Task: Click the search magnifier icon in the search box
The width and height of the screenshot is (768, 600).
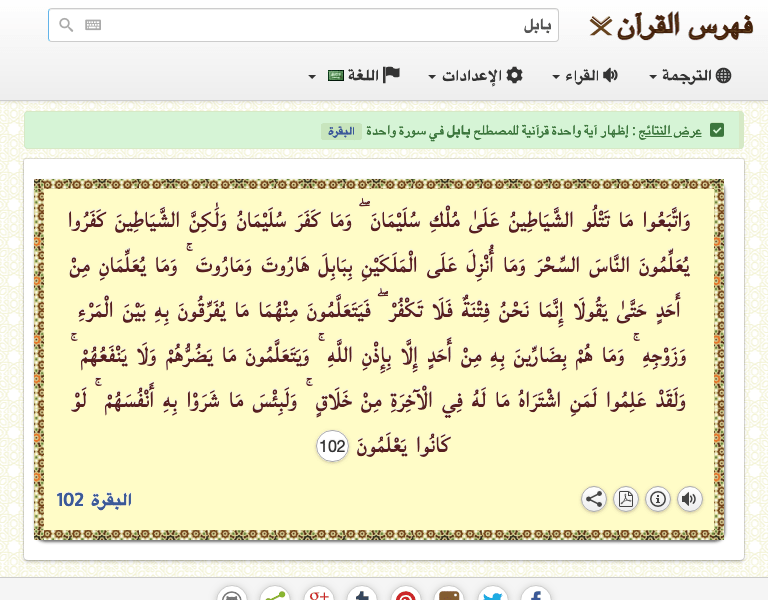Action: 66,24
